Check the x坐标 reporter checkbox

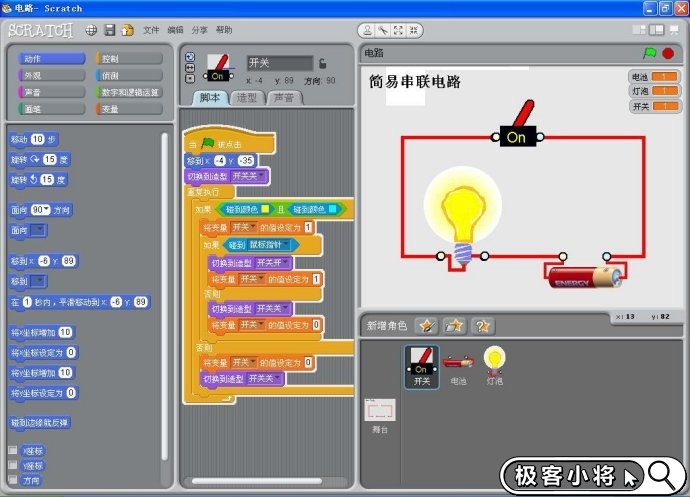pos(13,451)
